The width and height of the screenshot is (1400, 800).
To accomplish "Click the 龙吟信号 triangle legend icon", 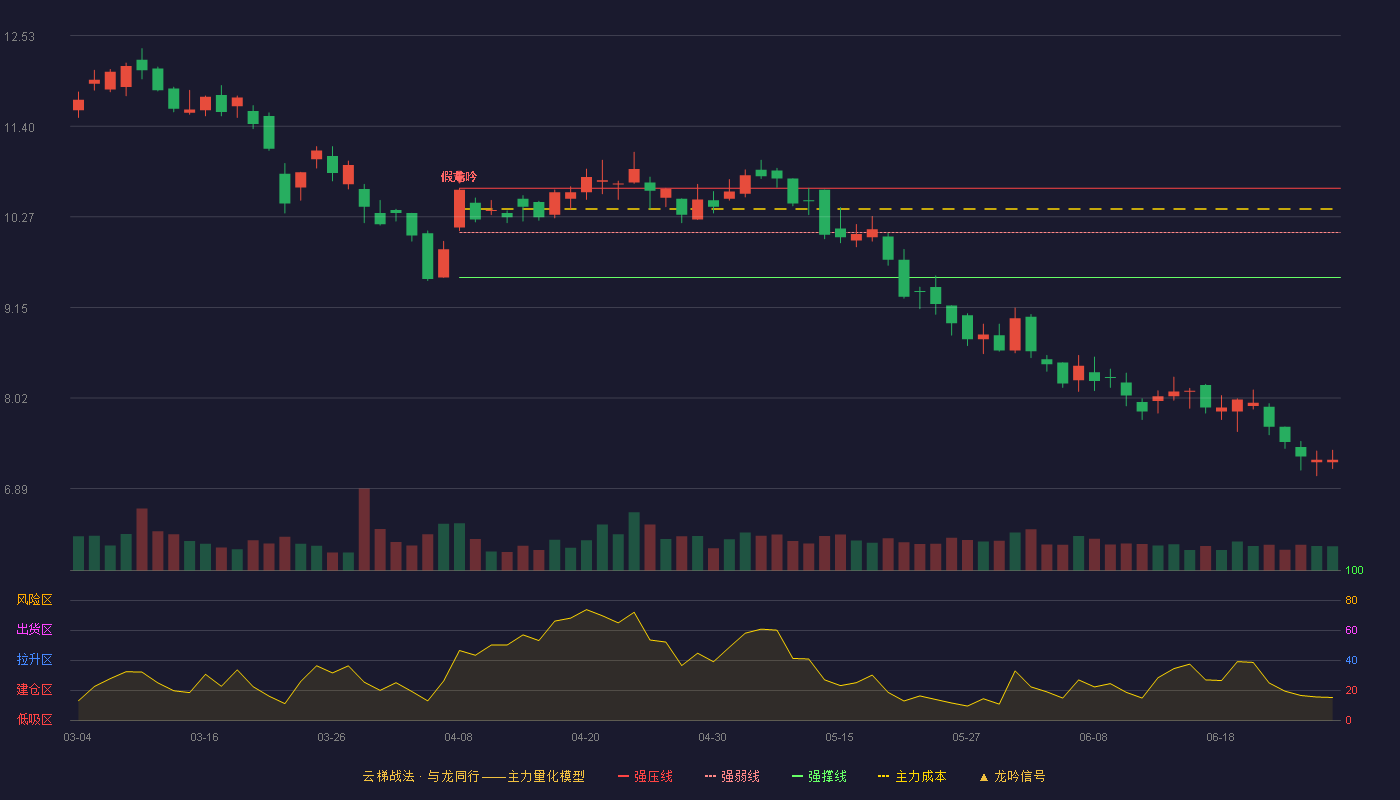I will coord(984,777).
